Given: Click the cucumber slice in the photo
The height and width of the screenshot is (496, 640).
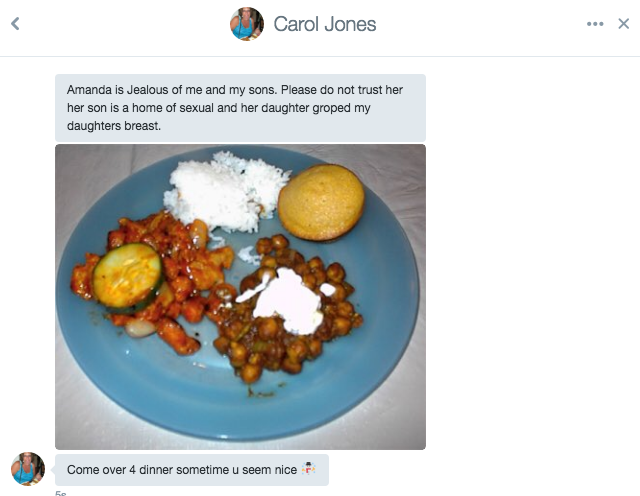Looking at the screenshot, I should pos(127,277).
